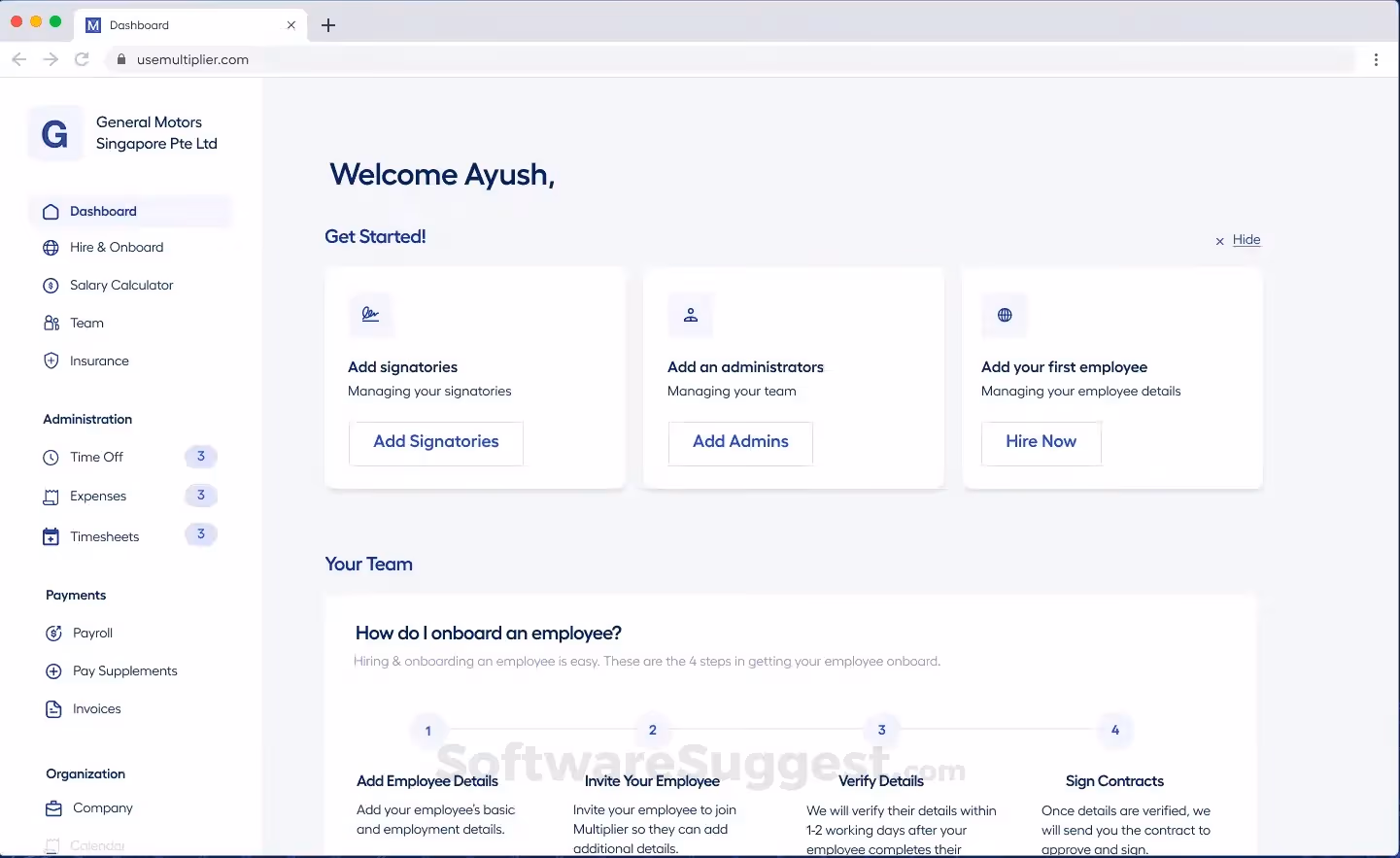Open the browser three-dot menu

[x=1377, y=59]
